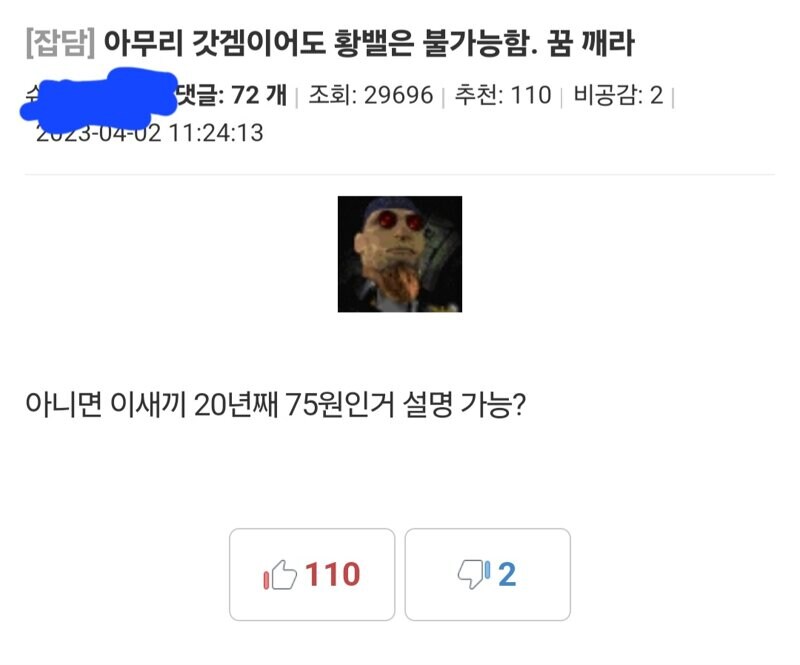Image resolution: width=800 pixels, height=665 pixels.
Task: Click 꿈 깨라 at title end
Action: 591,43
